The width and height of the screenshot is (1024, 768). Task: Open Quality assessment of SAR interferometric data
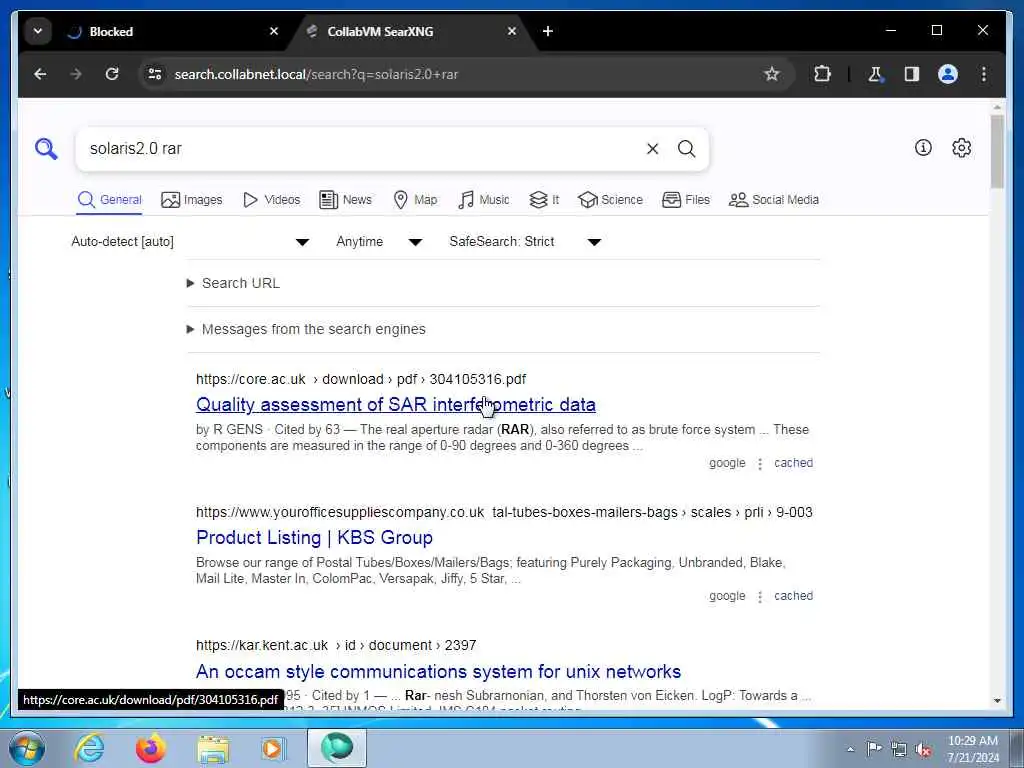pyautogui.click(x=396, y=405)
